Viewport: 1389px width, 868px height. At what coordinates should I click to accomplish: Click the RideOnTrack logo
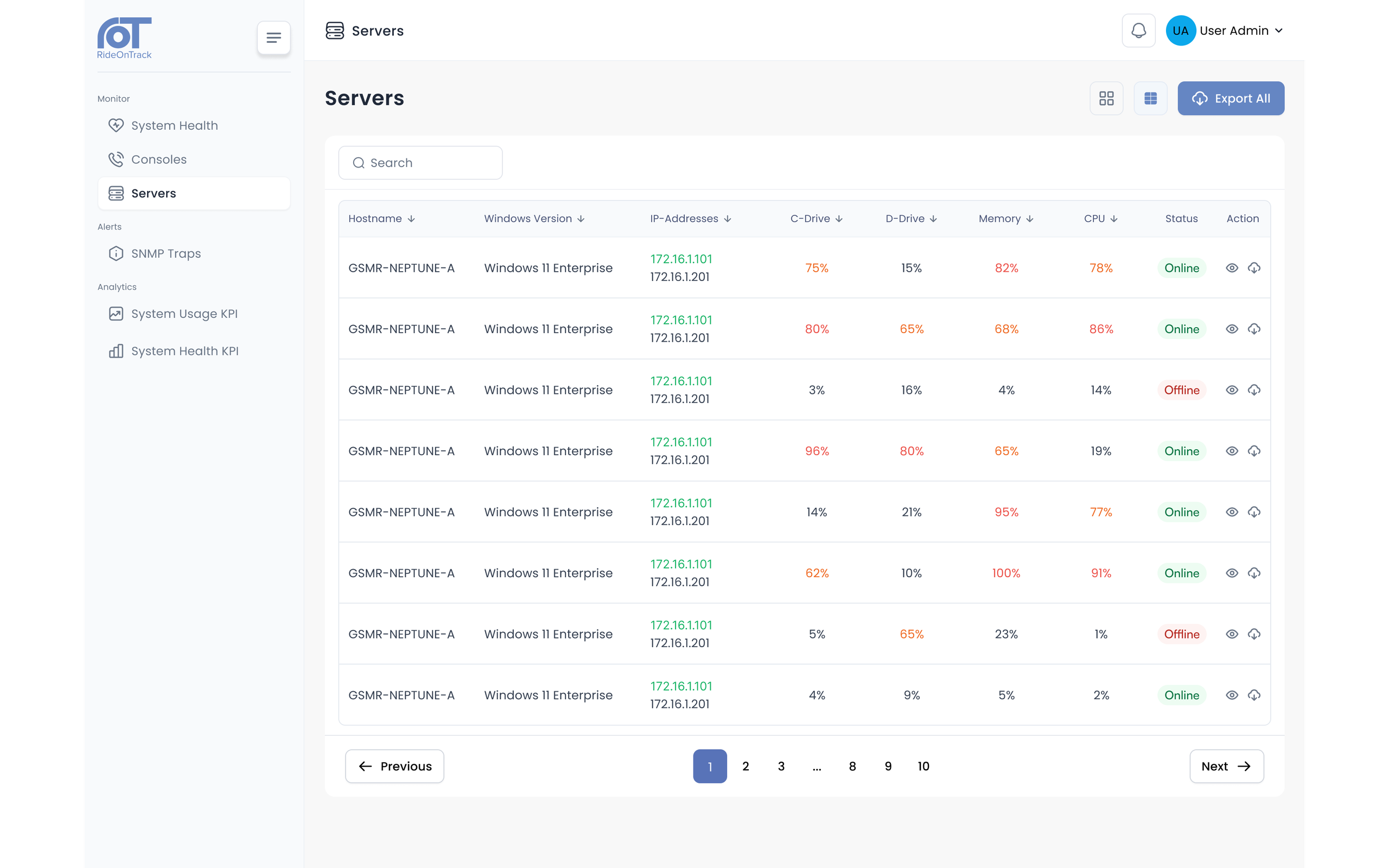(124, 38)
